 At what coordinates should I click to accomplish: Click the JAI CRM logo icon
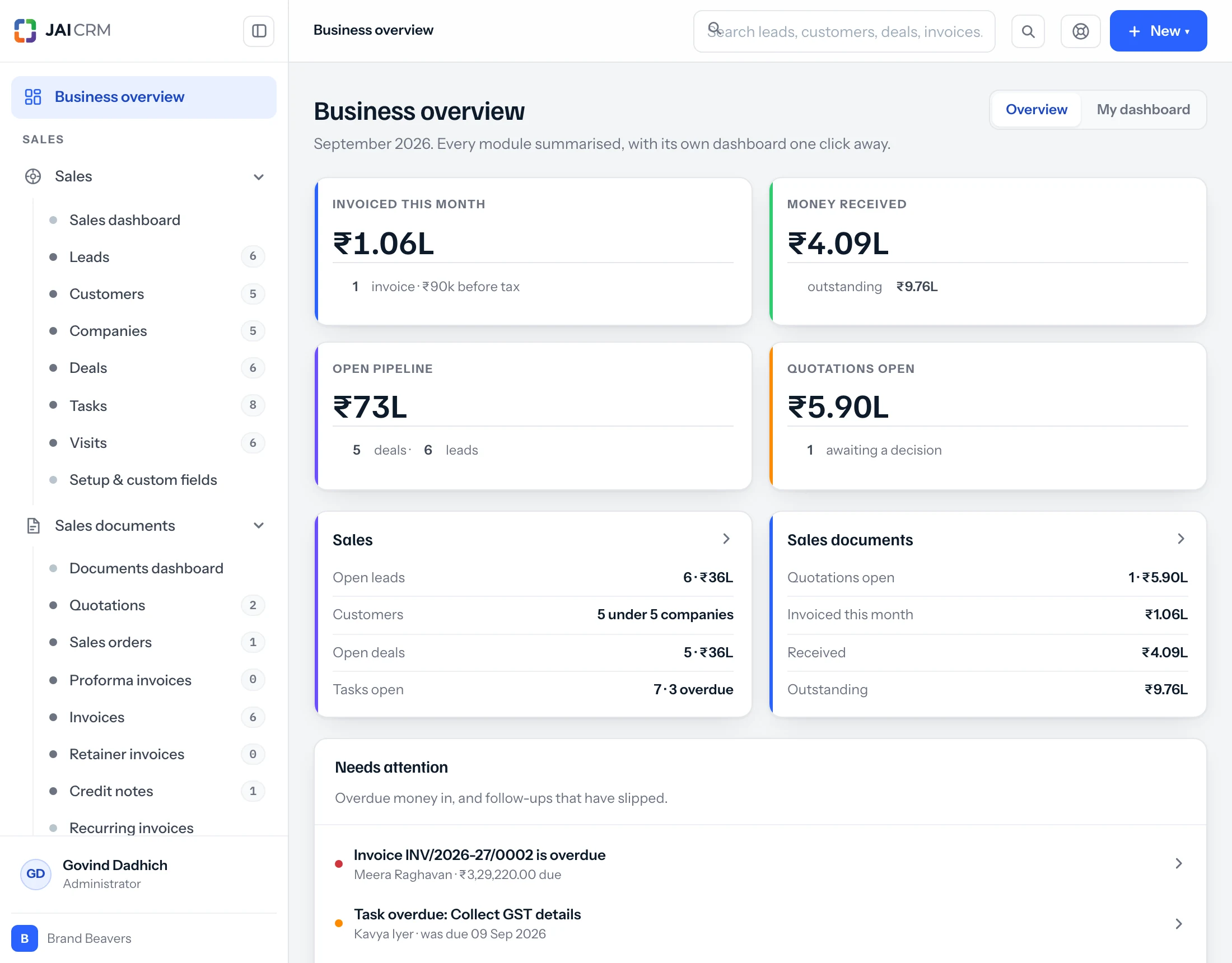click(x=25, y=30)
